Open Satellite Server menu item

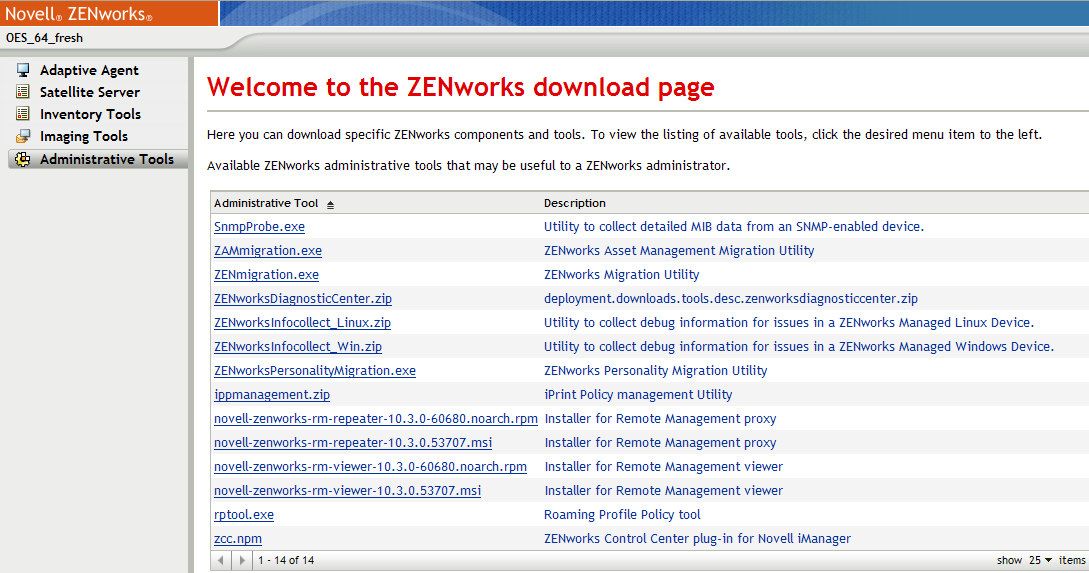click(90, 92)
